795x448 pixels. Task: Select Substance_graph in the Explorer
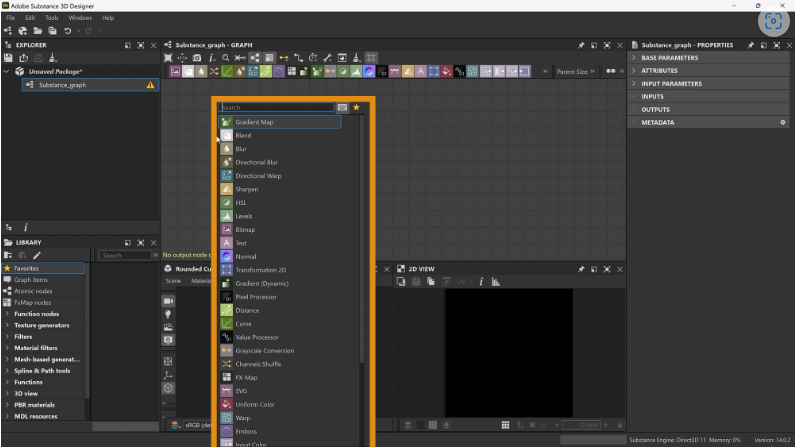(x=90, y=85)
